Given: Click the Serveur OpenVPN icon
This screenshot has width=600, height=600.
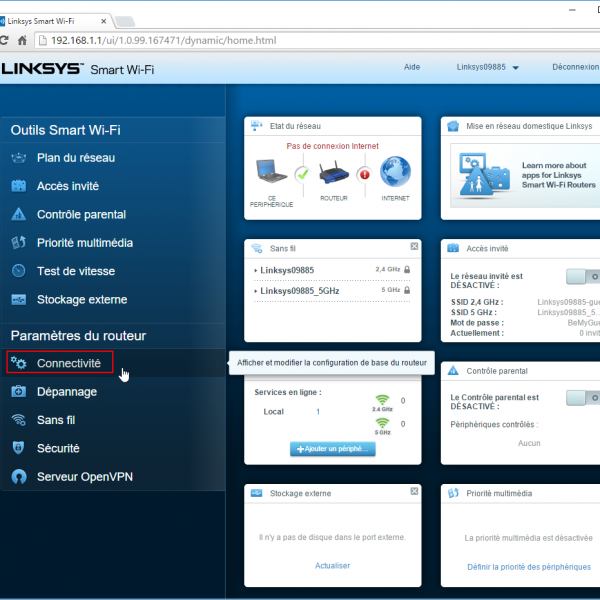Looking at the screenshot, I should [x=19, y=477].
